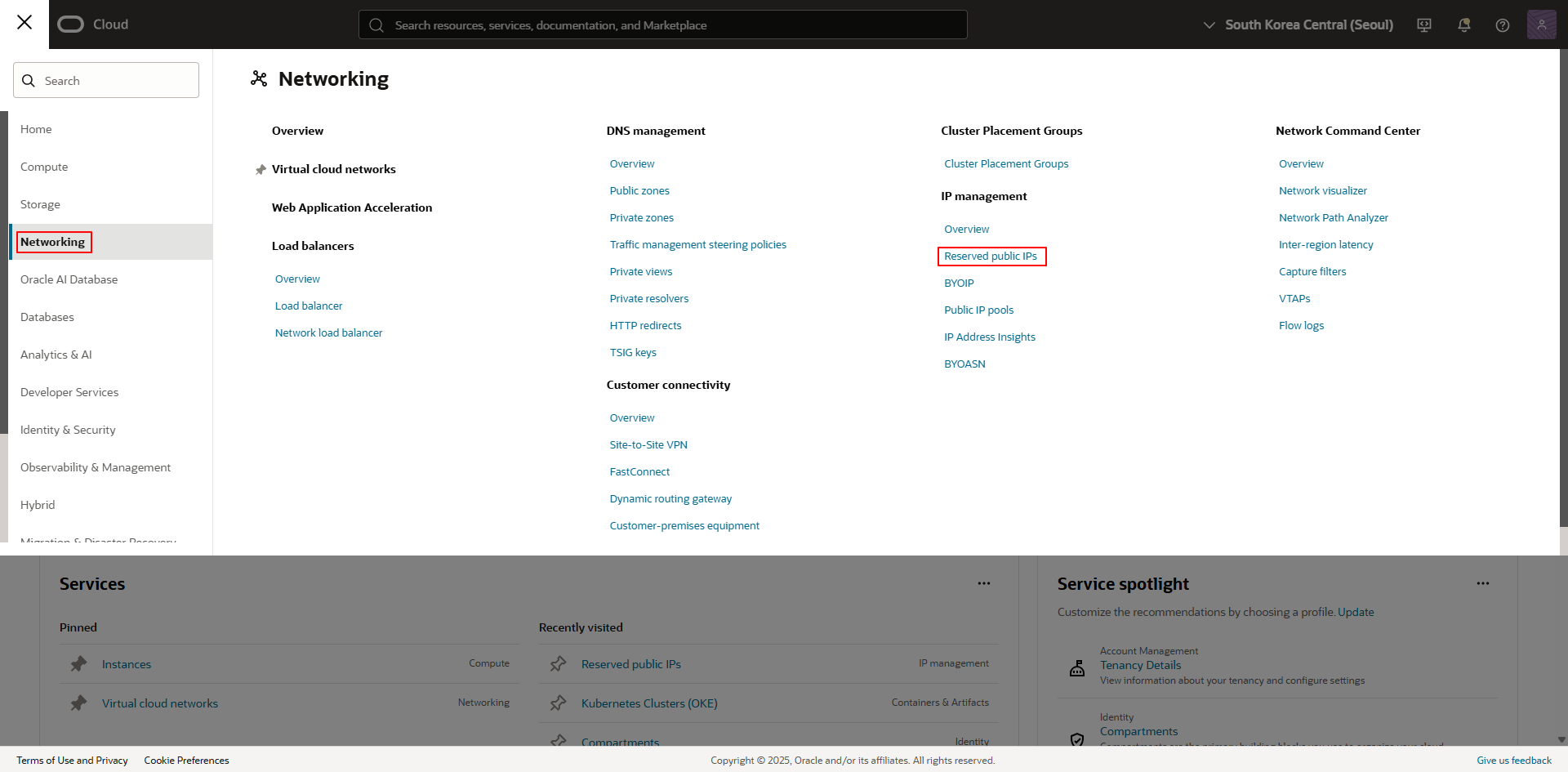1568x772 pixels.
Task: Click the navigation menu Search field
Action: [106, 81]
